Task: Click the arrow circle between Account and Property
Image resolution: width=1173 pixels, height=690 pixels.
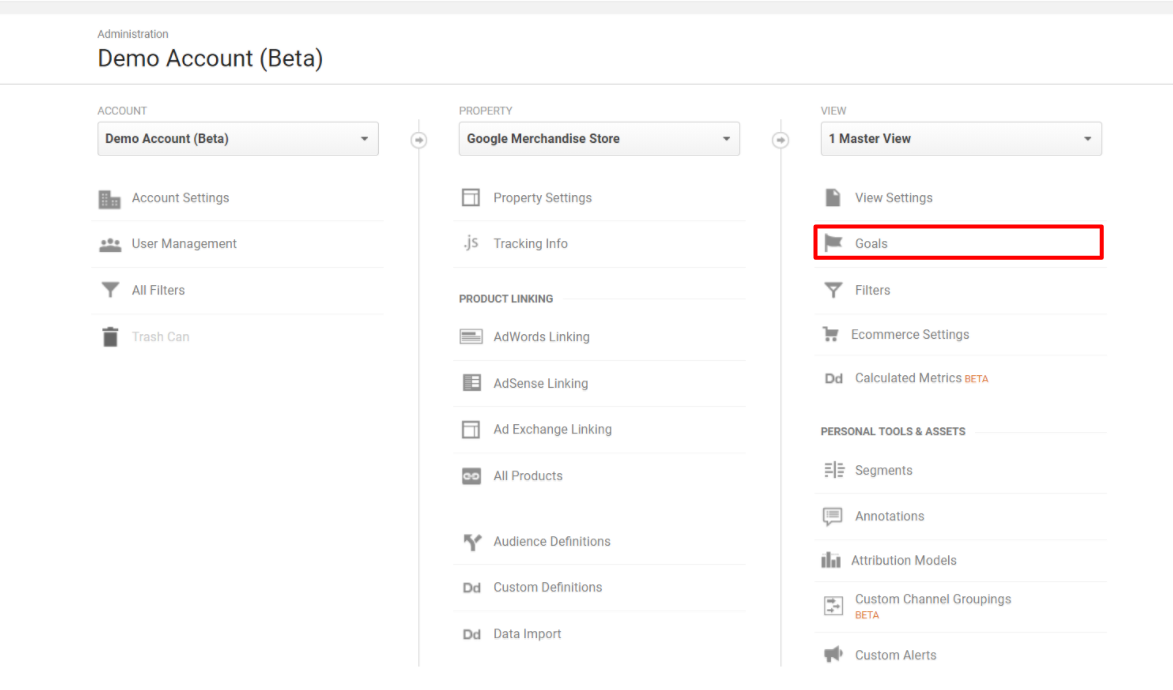Action: [x=419, y=140]
